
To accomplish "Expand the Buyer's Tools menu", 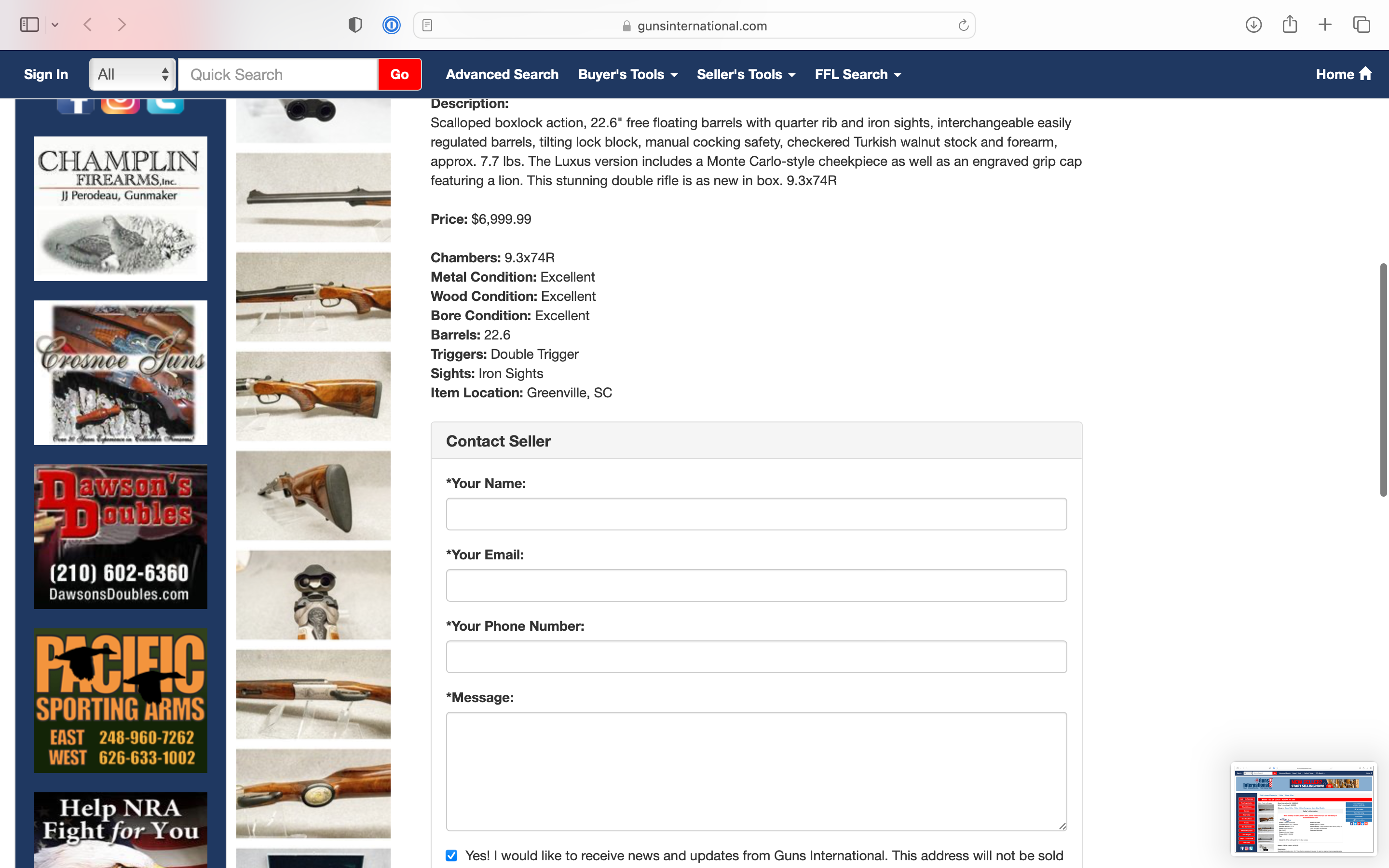I will click(627, 75).
